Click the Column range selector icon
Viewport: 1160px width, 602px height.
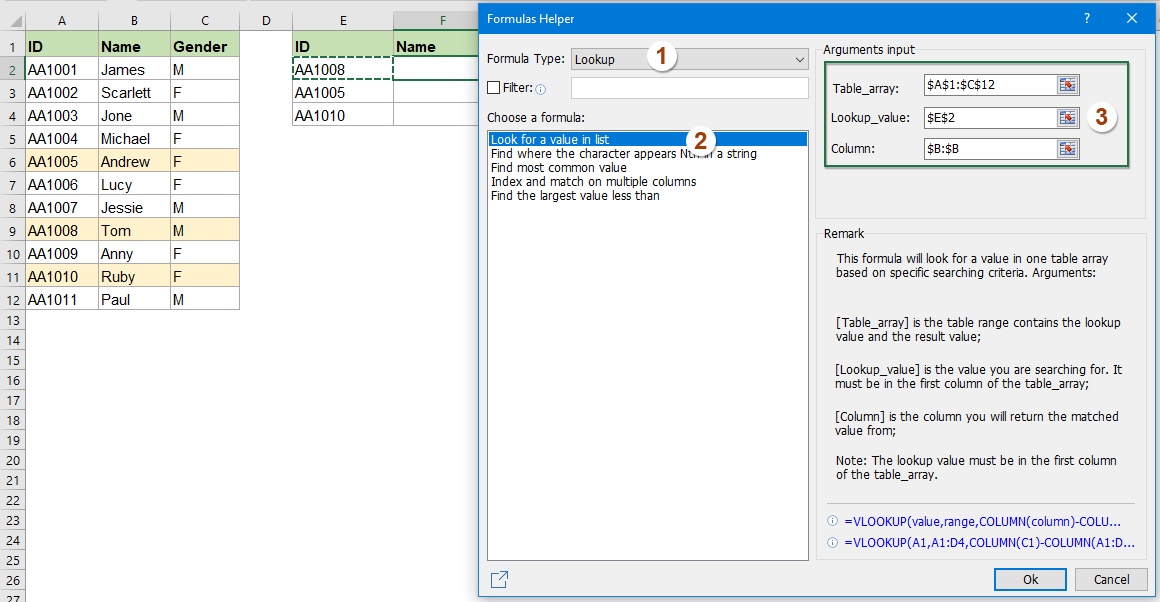(x=1068, y=148)
